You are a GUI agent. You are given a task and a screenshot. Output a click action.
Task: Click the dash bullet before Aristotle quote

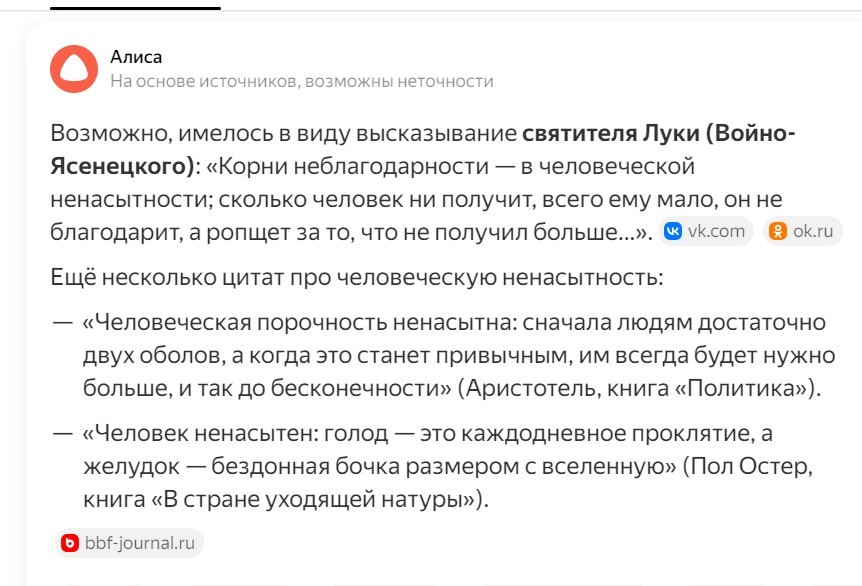click(62, 324)
